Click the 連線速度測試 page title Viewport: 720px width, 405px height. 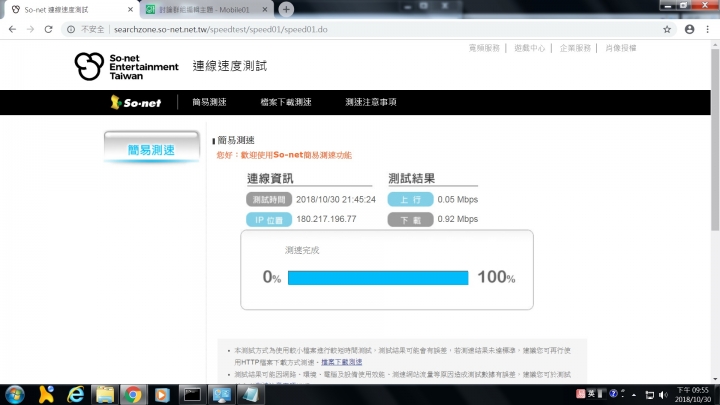pyautogui.click(x=230, y=66)
